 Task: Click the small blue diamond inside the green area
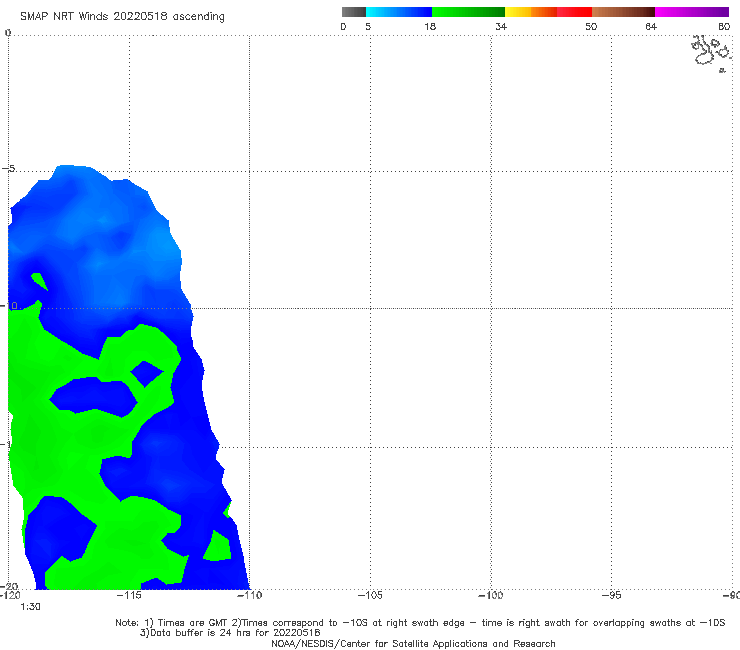(x=147, y=373)
